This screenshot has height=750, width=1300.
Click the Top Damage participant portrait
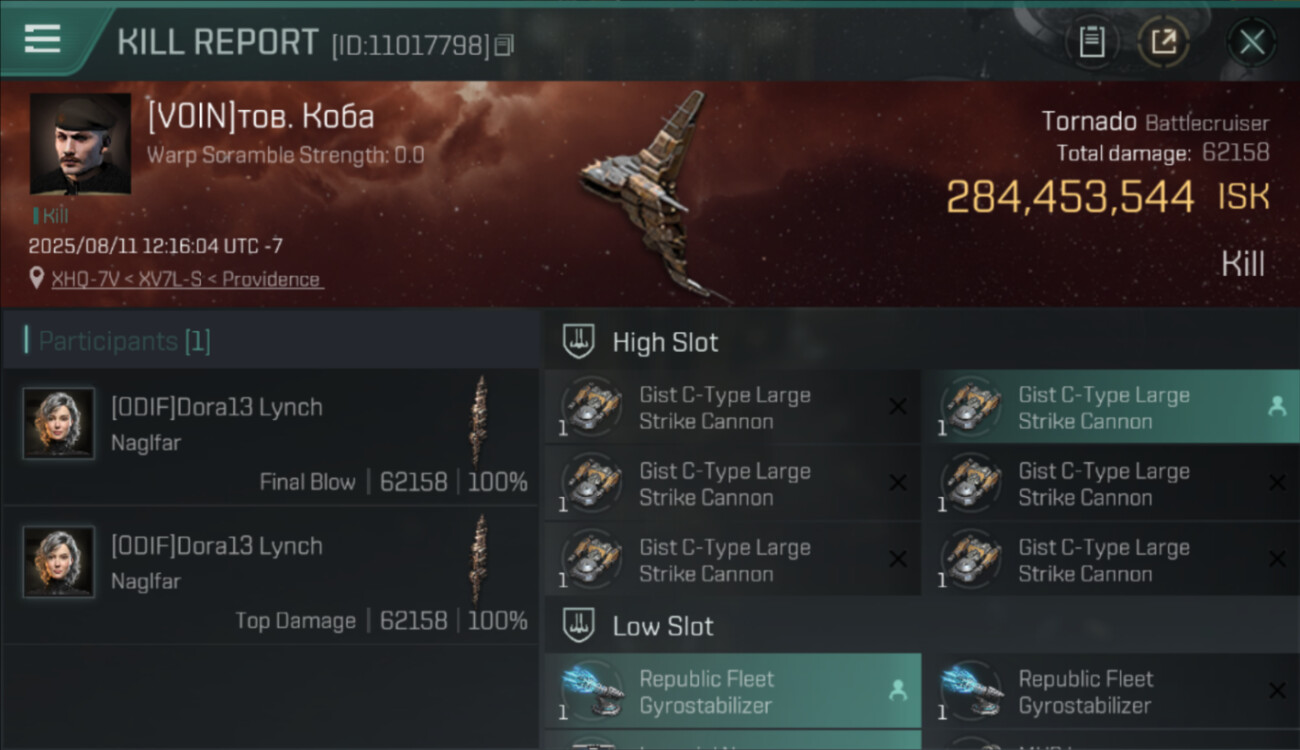[59, 562]
